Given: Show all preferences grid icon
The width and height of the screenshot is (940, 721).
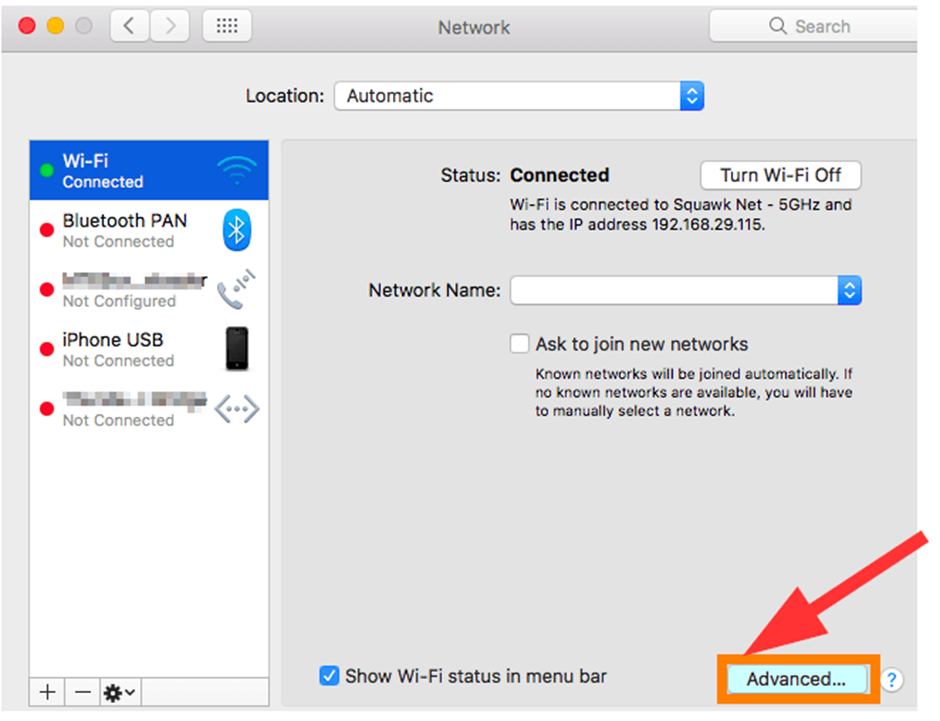Looking at the screenshot, I should (227, 26).
